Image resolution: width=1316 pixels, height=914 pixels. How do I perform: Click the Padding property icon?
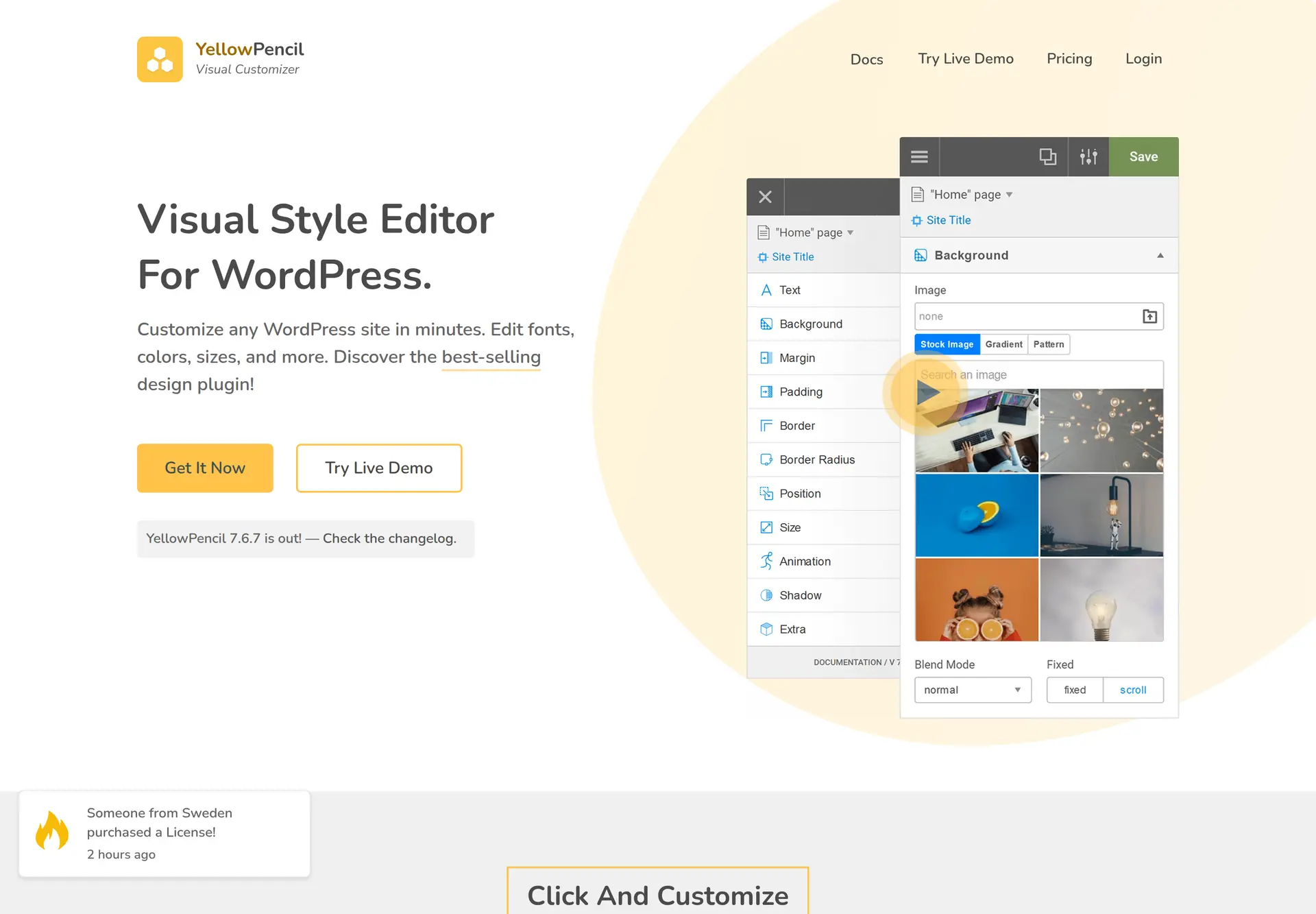(766, 392)
